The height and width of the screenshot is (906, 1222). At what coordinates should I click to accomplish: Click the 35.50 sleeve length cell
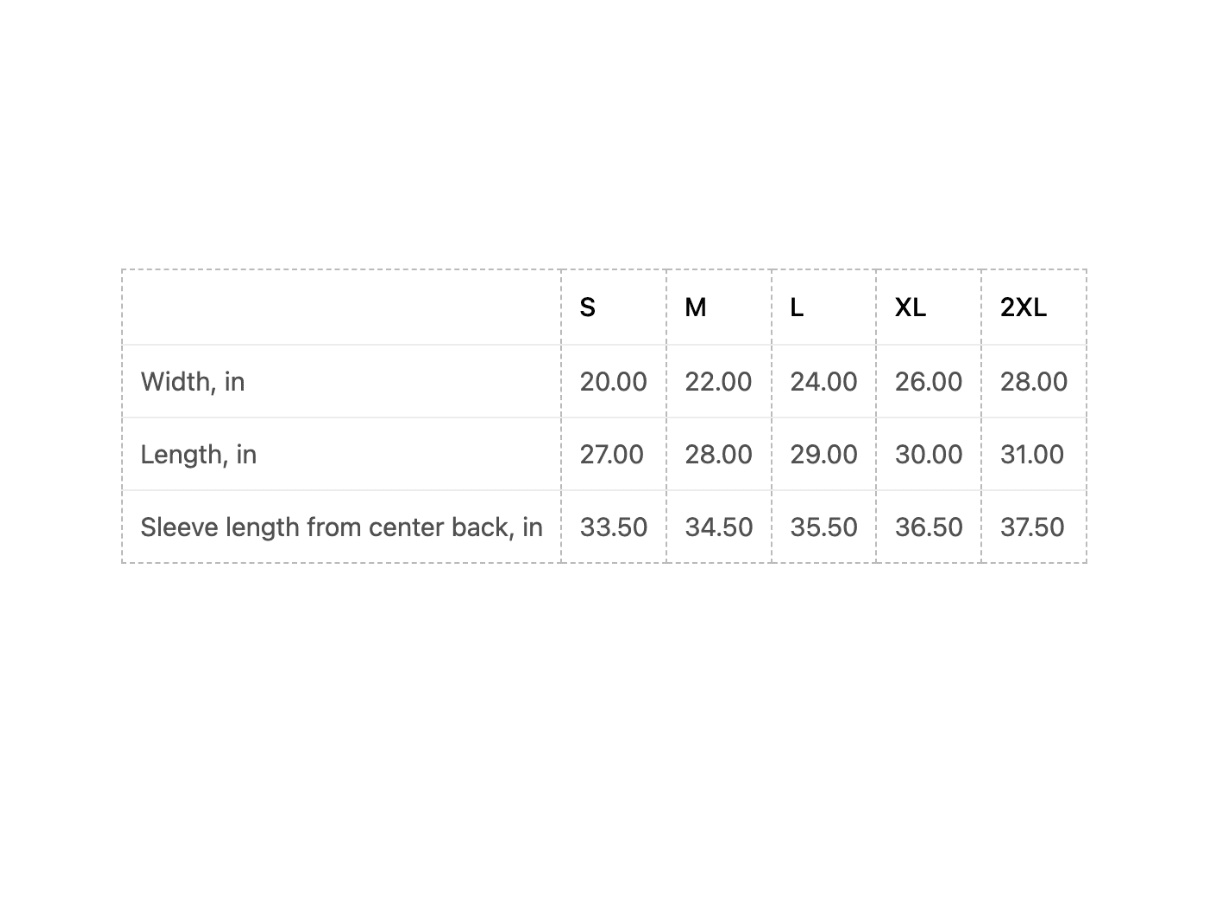point(823,527)
